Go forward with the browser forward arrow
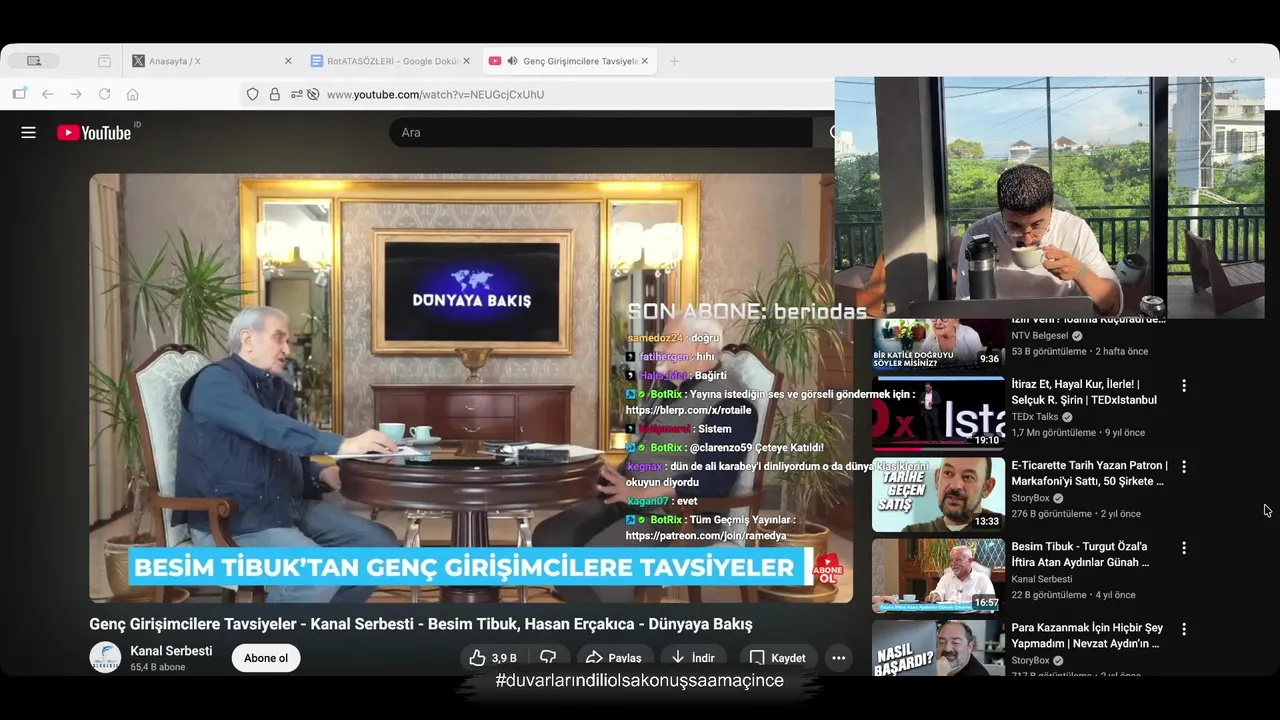 [x=75, y=94]
